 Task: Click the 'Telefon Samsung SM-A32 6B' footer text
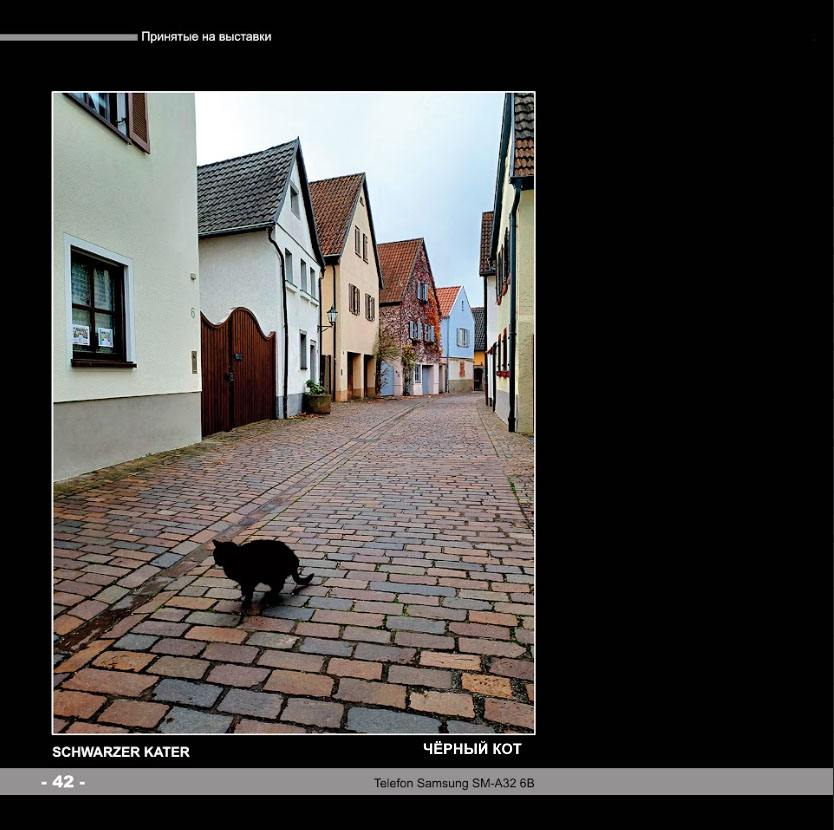[454, 783]
